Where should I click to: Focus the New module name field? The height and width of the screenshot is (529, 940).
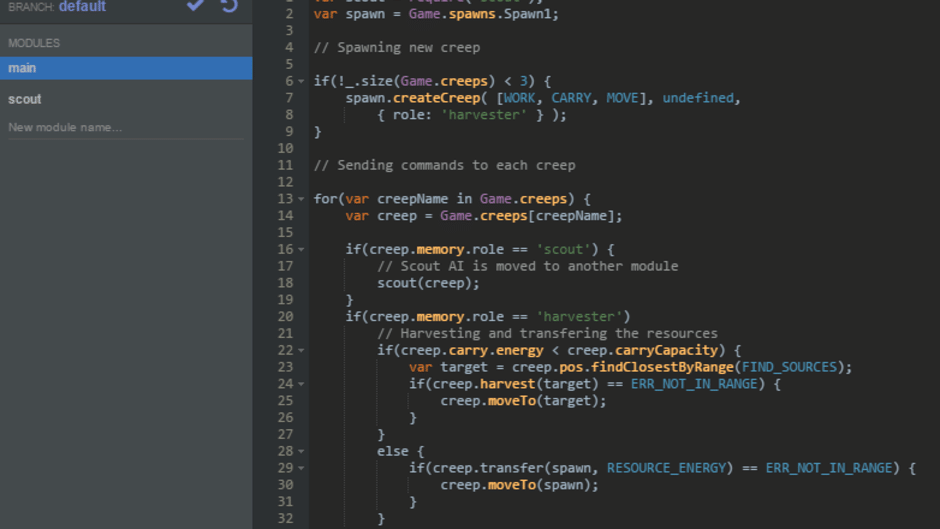pos(126,127)
